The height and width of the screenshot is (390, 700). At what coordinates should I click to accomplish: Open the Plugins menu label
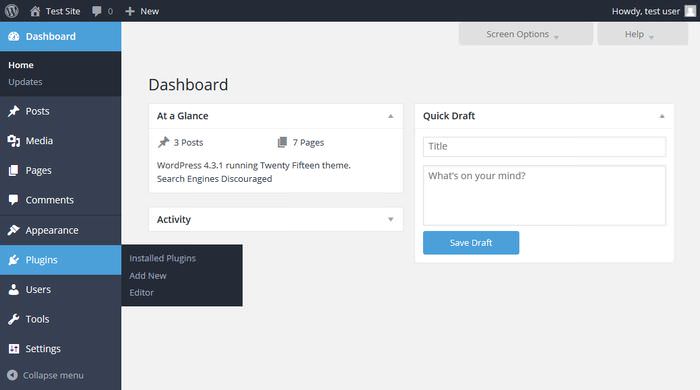[42, 260]
